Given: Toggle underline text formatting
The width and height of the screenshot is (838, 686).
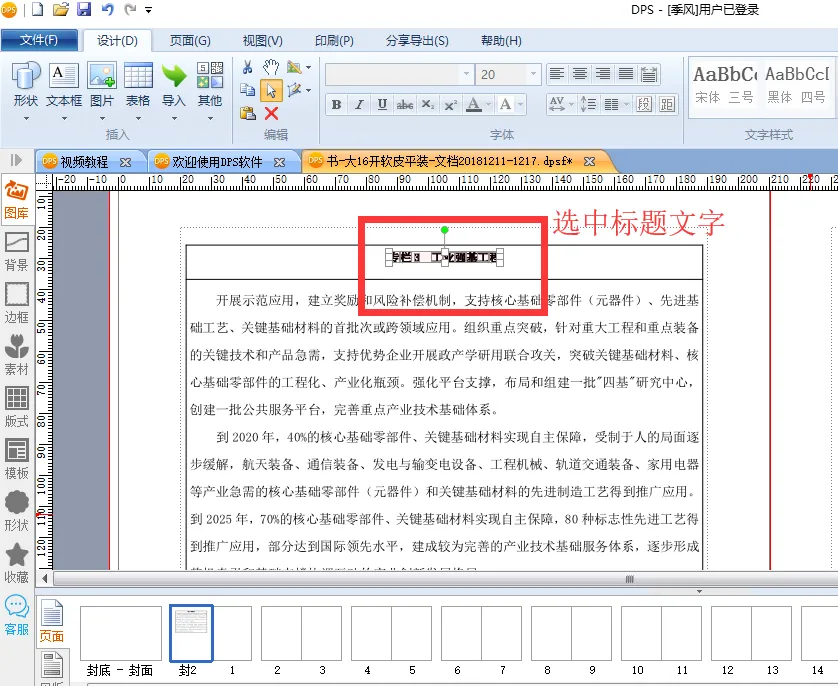Looking at the screenshot, I should click(x=382, y=105).
